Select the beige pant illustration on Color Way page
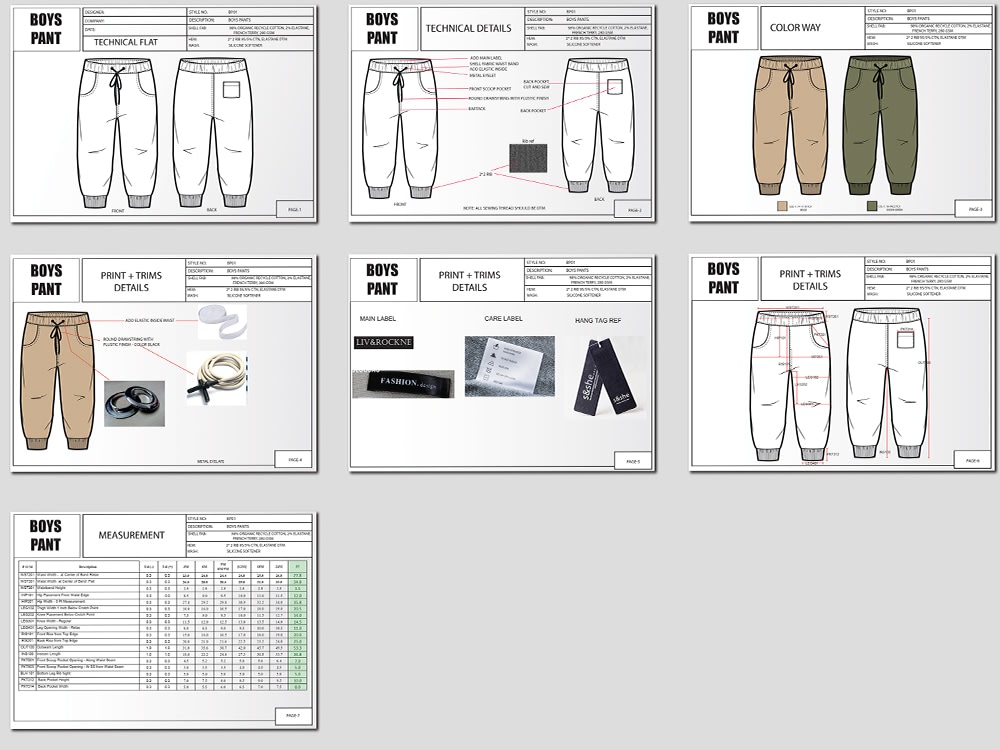Viewport: 1000px width, 750px height. [x=791, y=125]
